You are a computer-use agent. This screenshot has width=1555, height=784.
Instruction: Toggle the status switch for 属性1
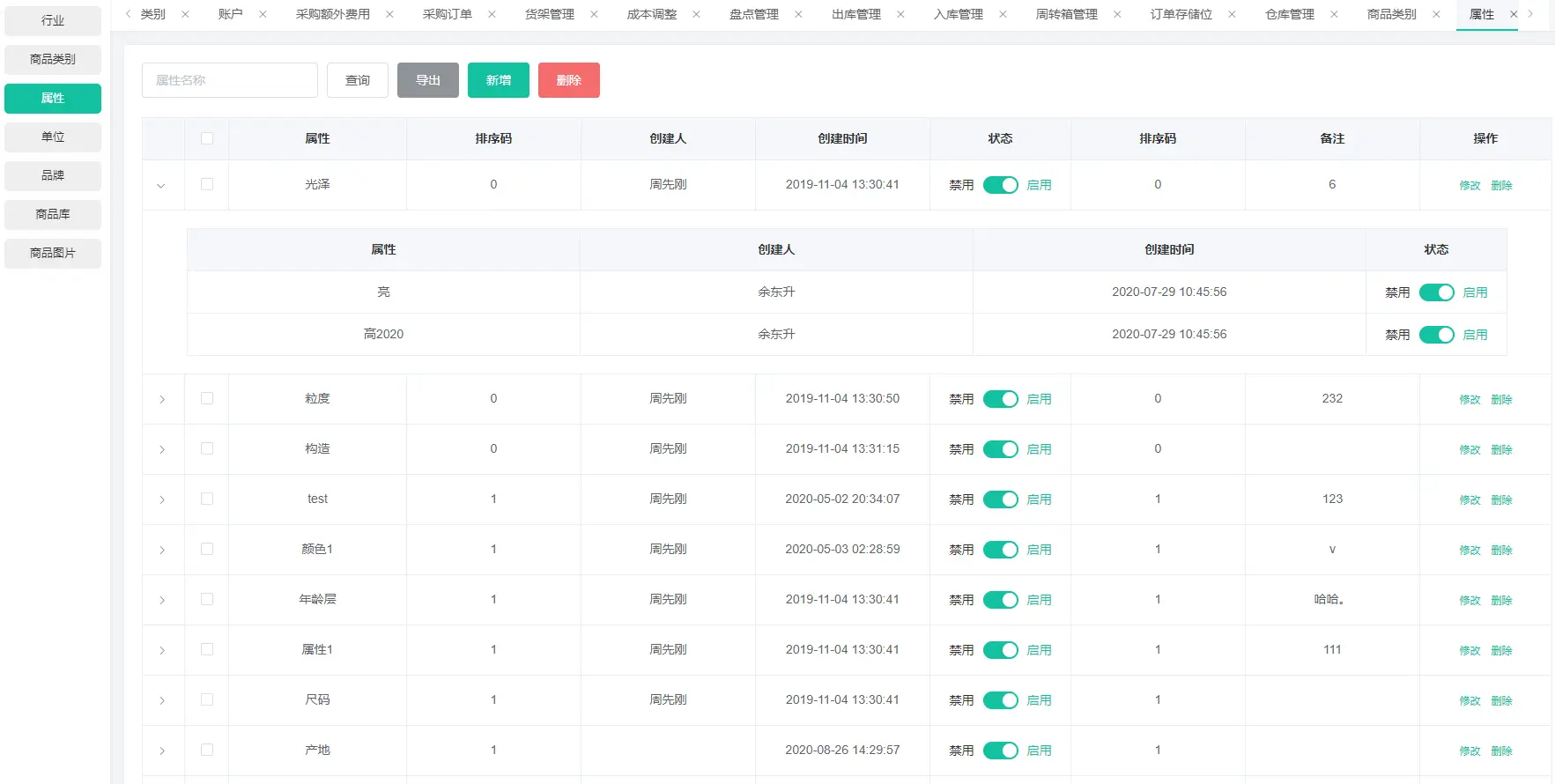(1001, 650)
